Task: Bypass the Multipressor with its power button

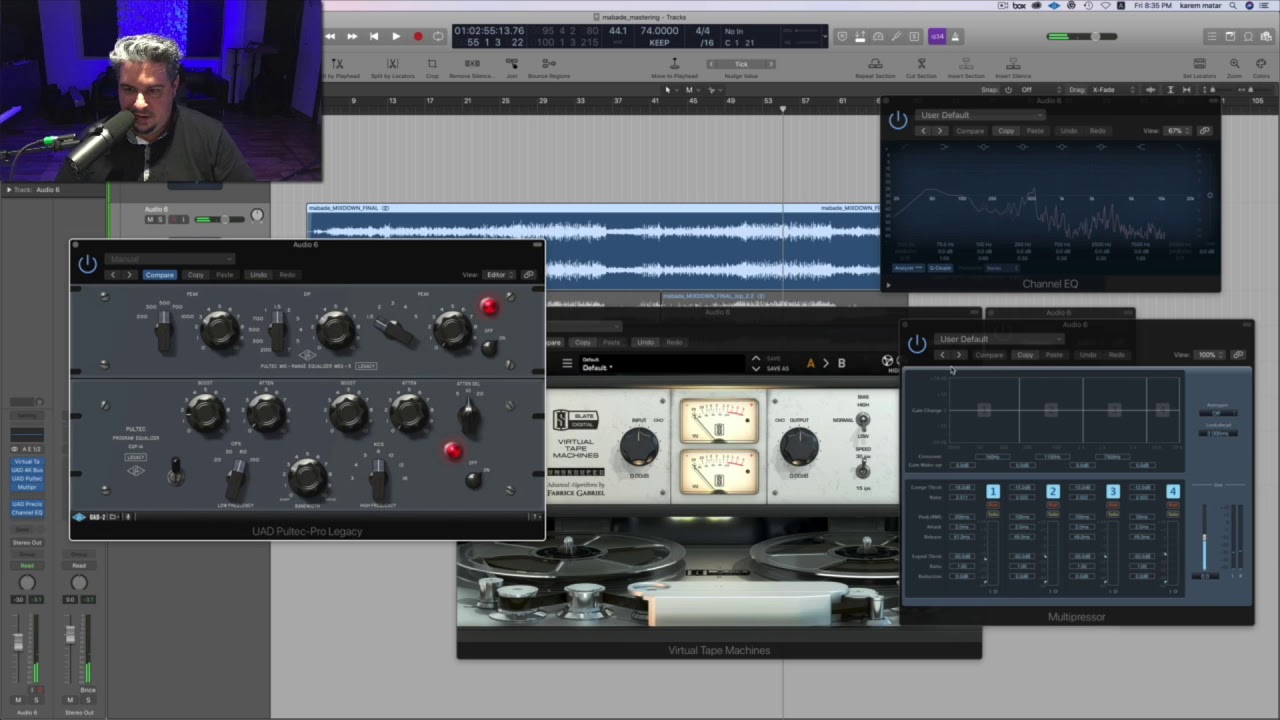Action: 917,344
